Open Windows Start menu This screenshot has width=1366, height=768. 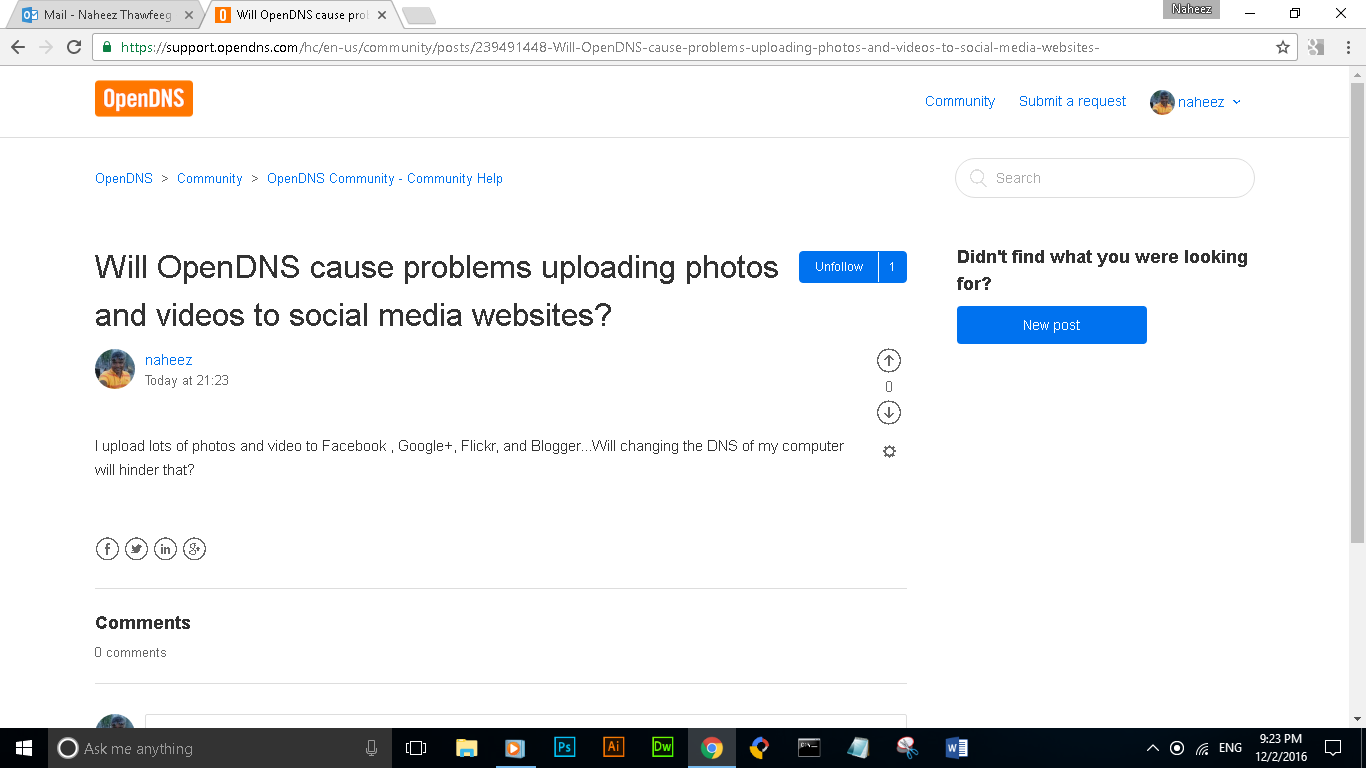24,748
